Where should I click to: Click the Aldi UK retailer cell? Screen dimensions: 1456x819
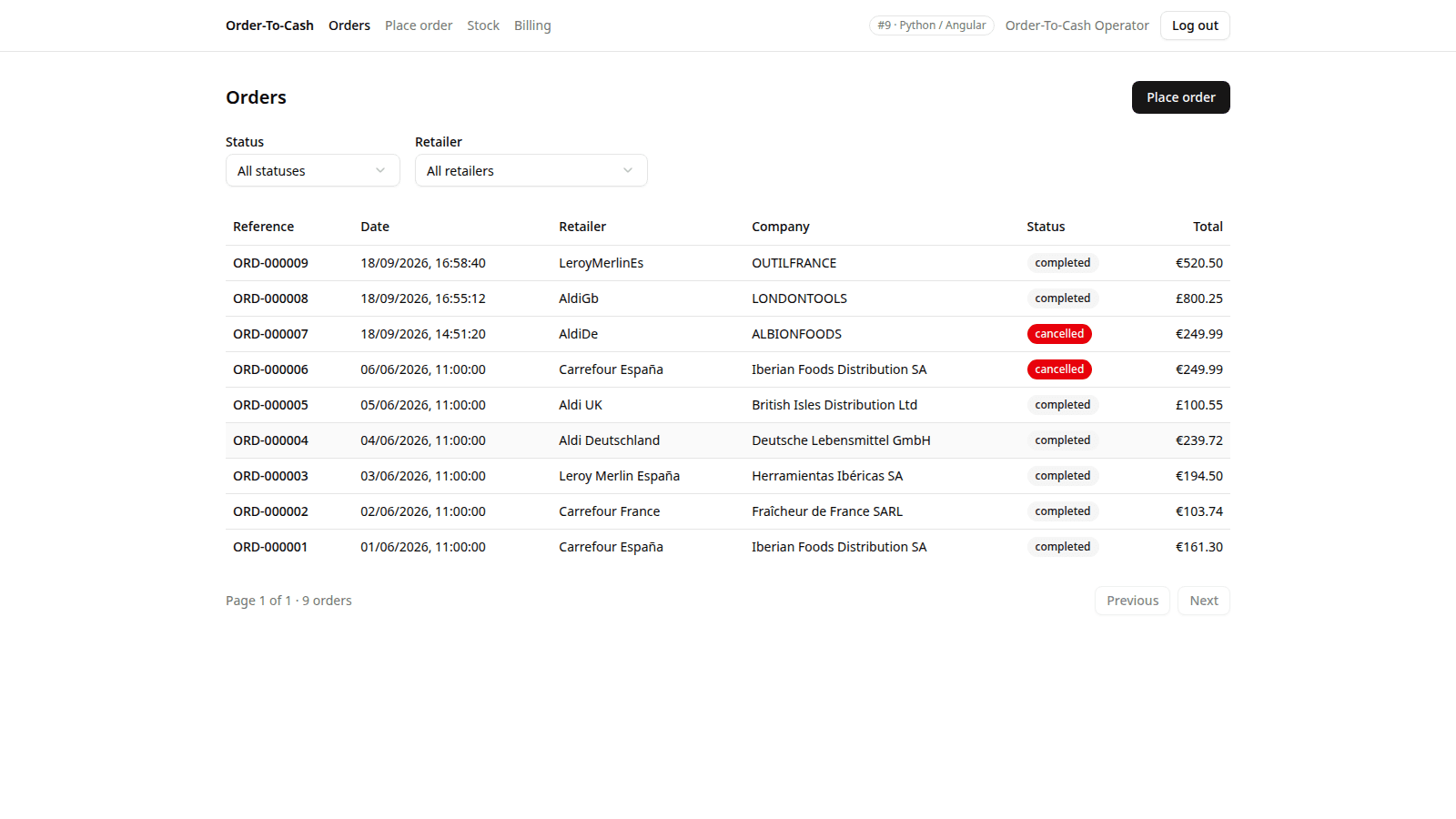click(581, 405)
